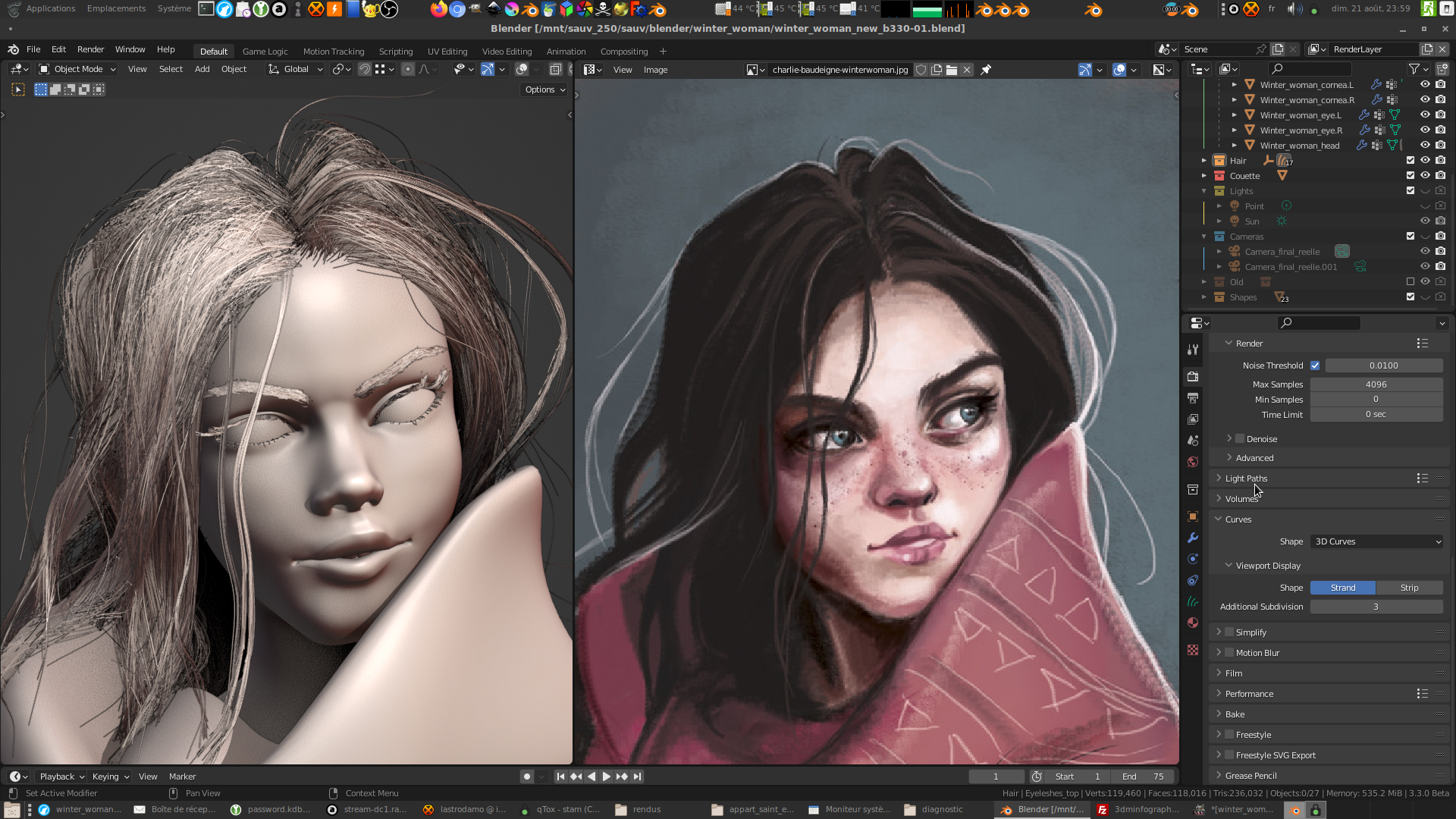
Task: Open the Collection properties tab
Action: [x=1193, y=489]
